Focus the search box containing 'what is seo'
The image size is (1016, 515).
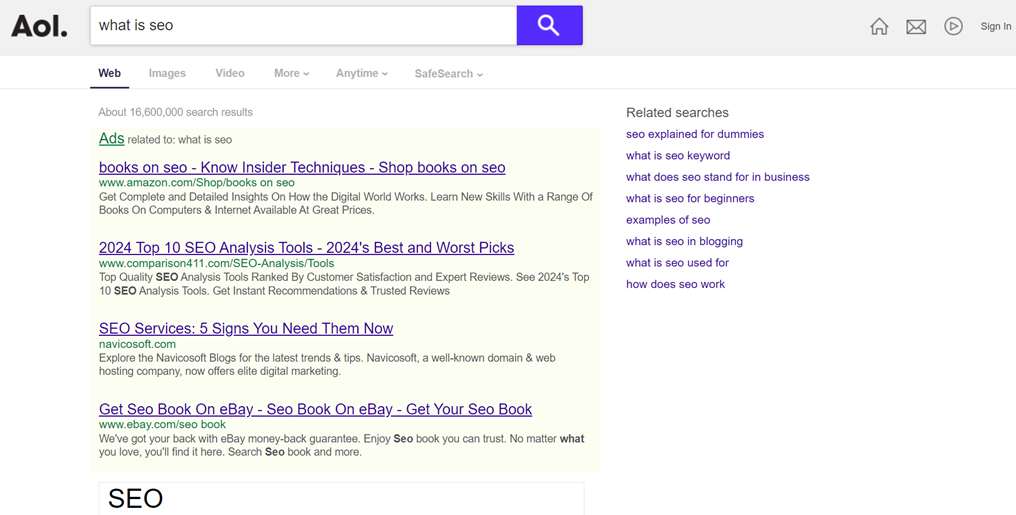tap(303, 25)
